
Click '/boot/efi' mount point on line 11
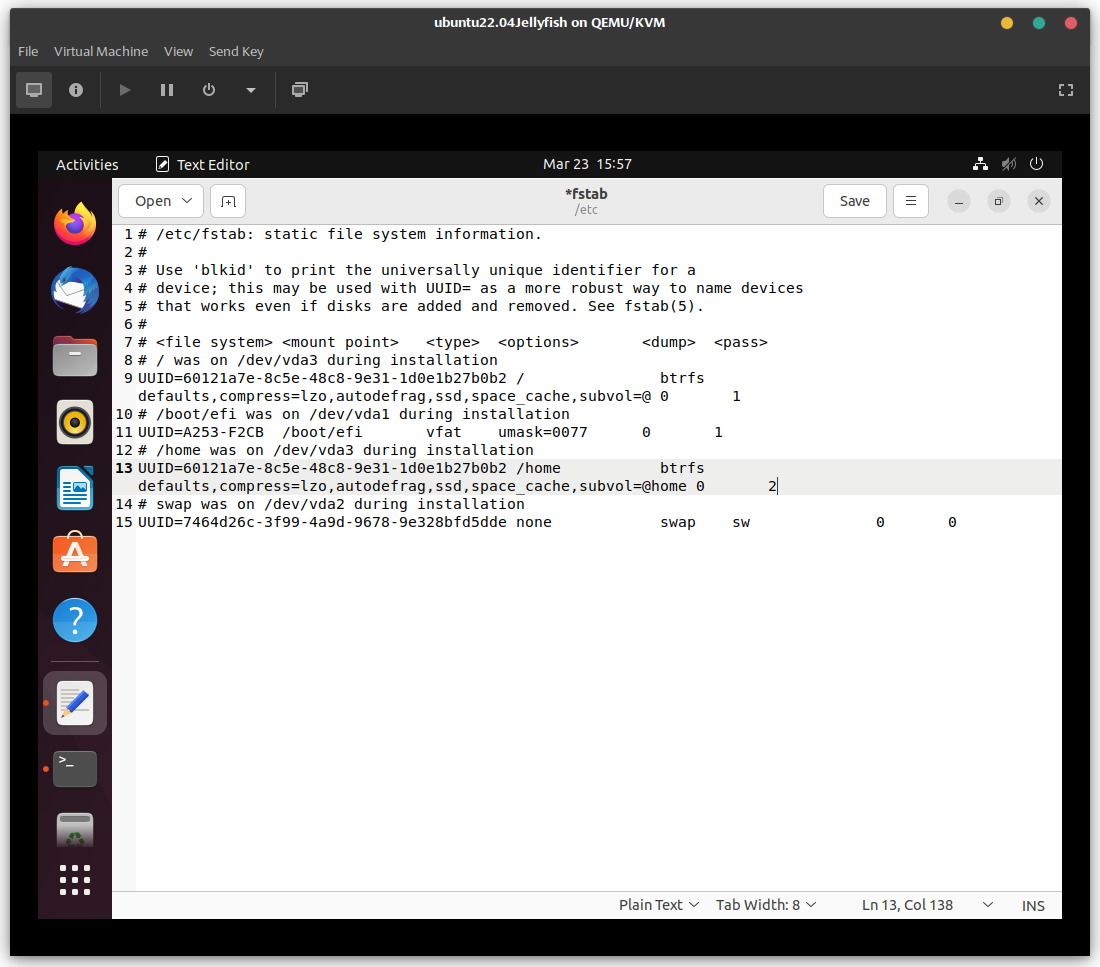click(322, 432)
